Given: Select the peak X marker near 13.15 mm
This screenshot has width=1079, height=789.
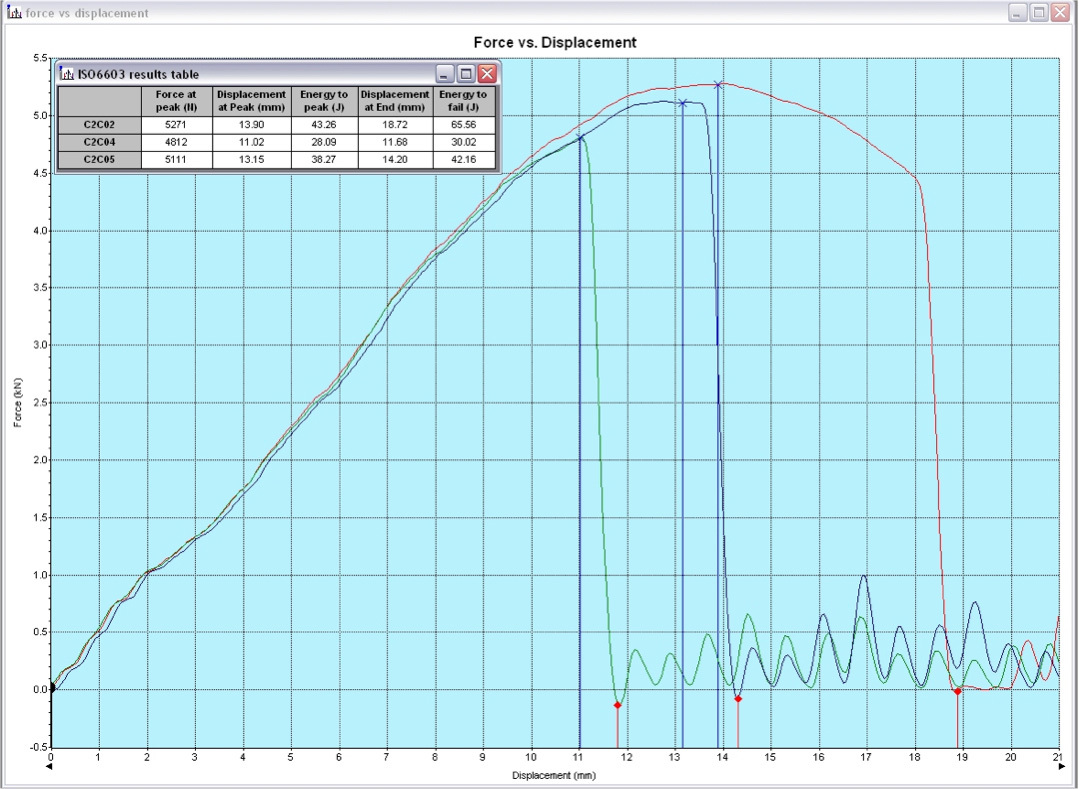Looking at the screenshot, I should [683, 103].
